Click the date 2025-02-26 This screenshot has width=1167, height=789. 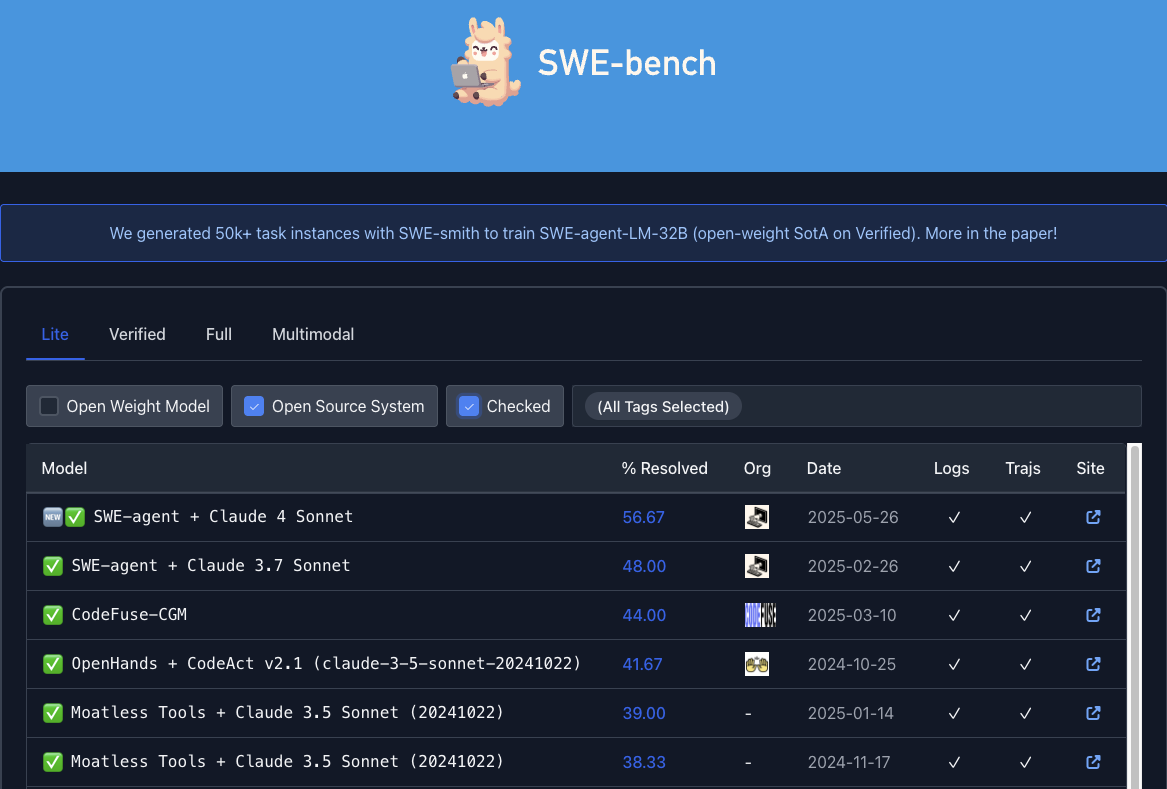click(853, 566)
